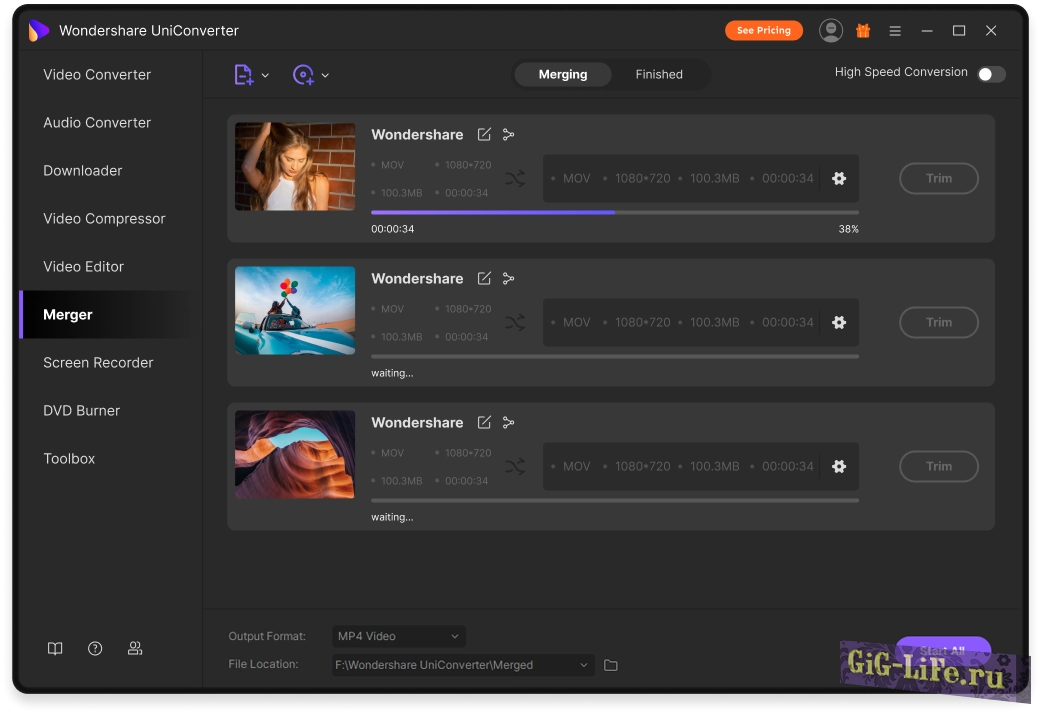
Task: Expand the Output Format MP4 Video dropdown
Action: (398, 637)
